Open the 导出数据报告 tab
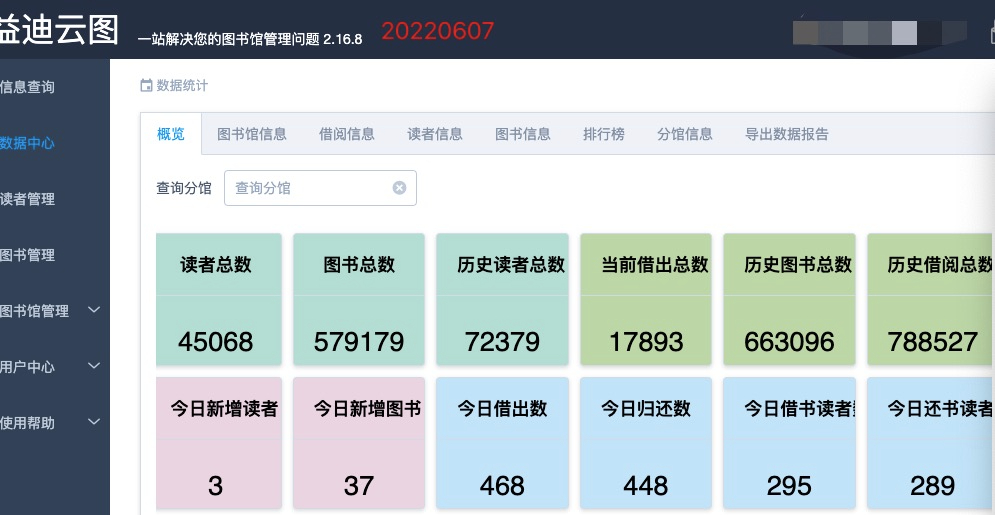Viewport: 995px width, 515px height. pos(787,134)
